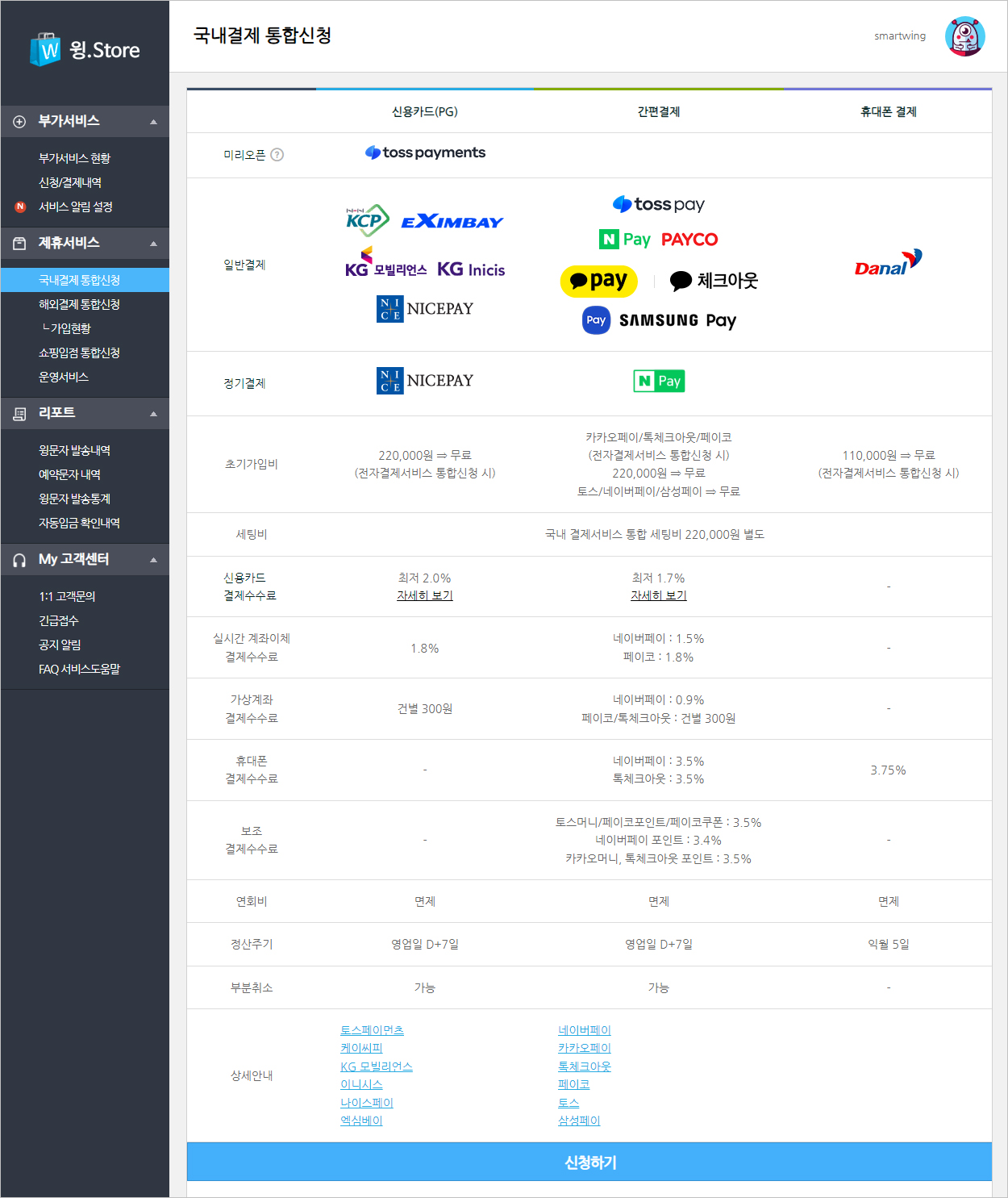Open 토스페이먼츠 detail link
Image resolution: width=1008 pixels, height=1198 pixels.
[x=372, y=1030]
